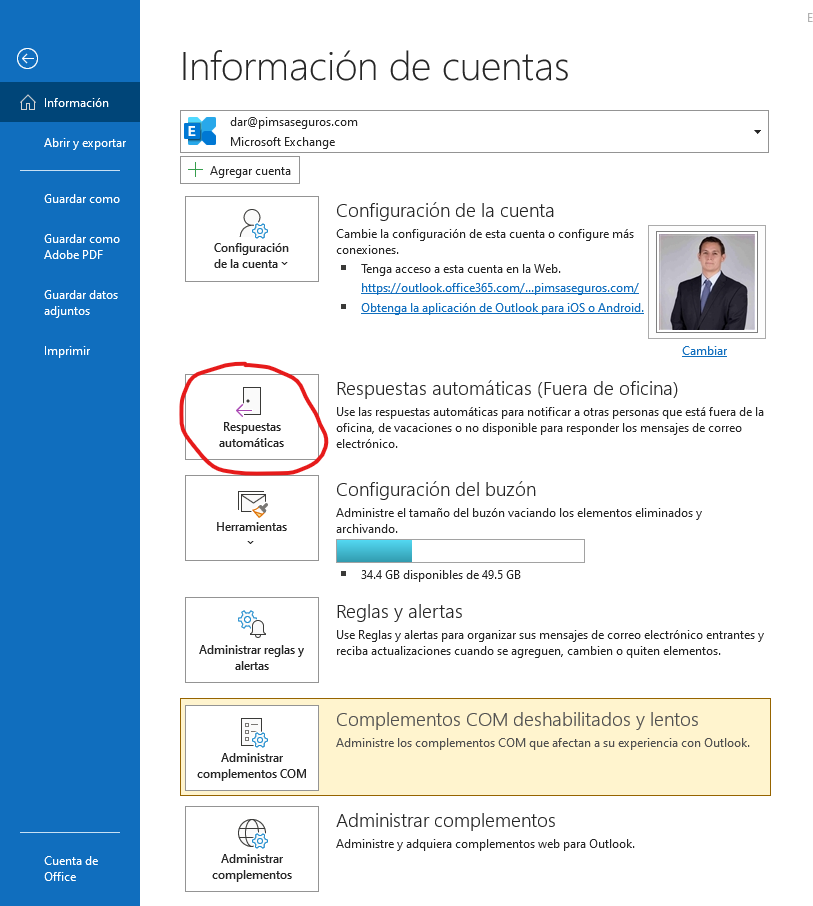Click the plus icon in Agregar cuenta
Screen dimensions: 813x906
point(195,170)
